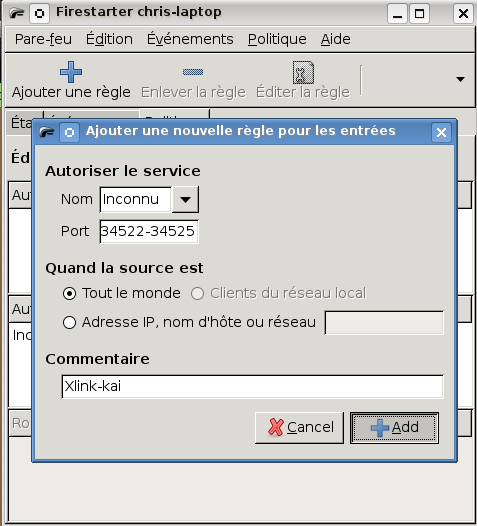Choose the Adresse IP, nom d'hôte ou réseau option
The width and height of the screenshot is (477, 526).
coord(69,323)
